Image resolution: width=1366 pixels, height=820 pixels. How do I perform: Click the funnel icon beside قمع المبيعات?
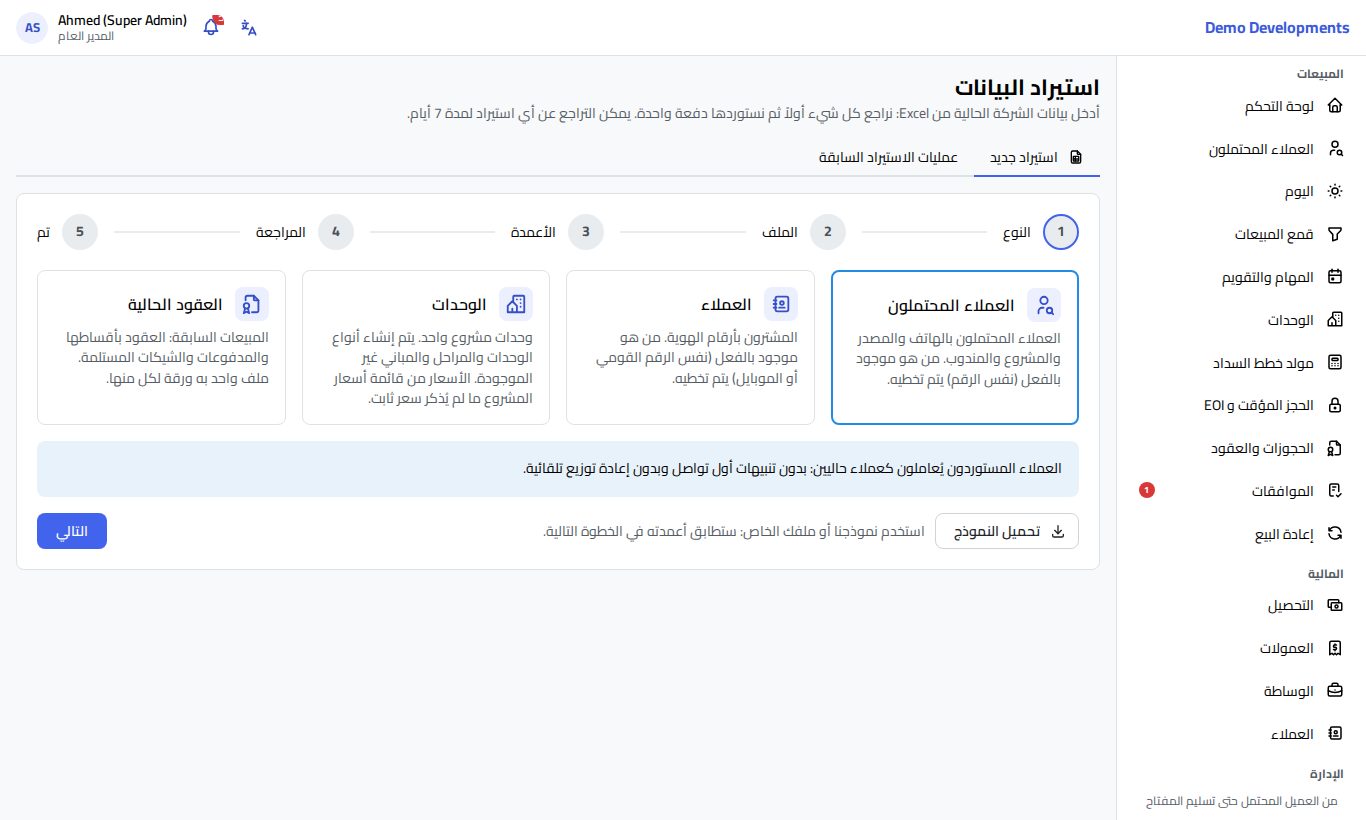(1334, 235)
